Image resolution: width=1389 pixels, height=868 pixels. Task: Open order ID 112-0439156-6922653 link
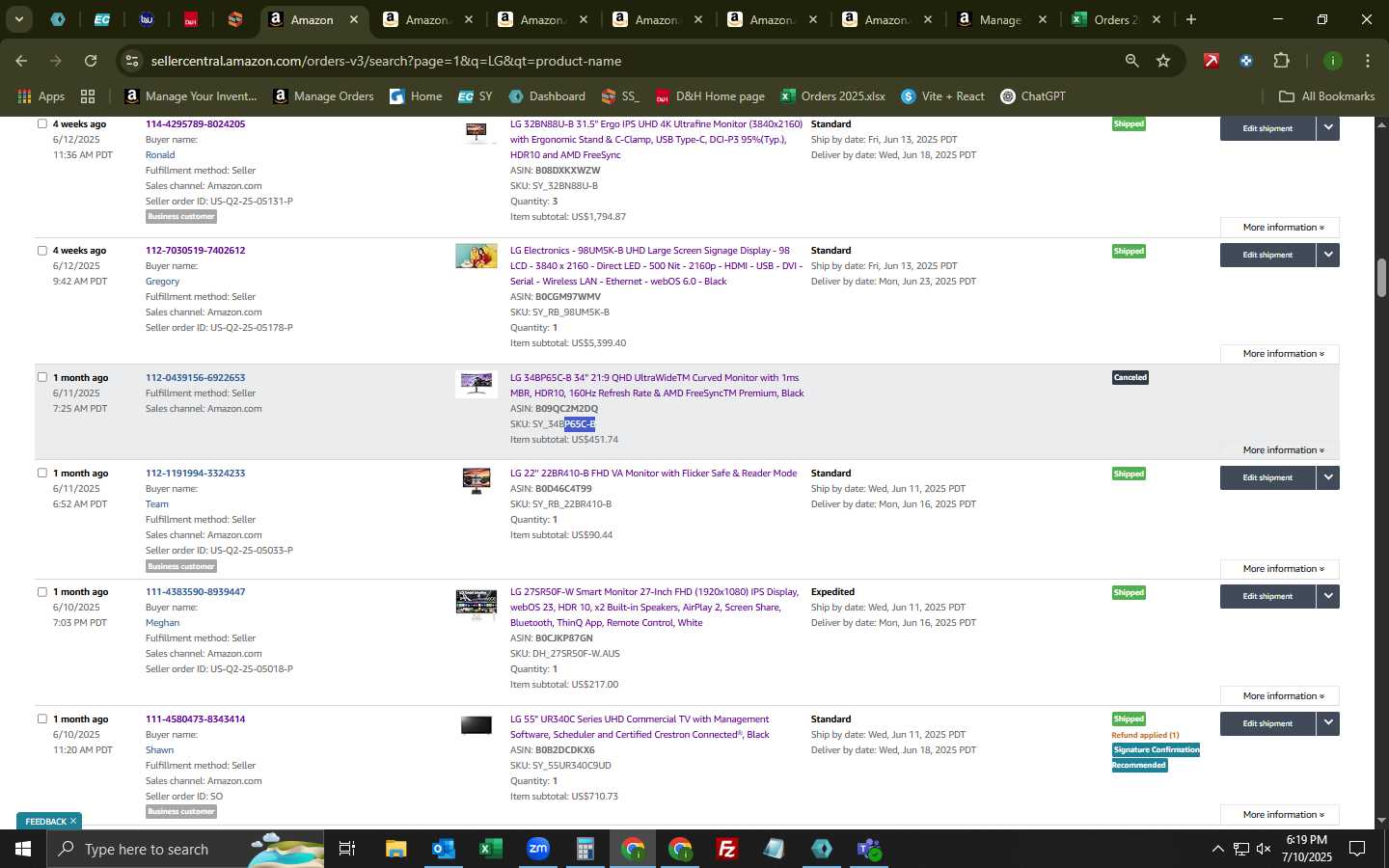coord(195,377)
